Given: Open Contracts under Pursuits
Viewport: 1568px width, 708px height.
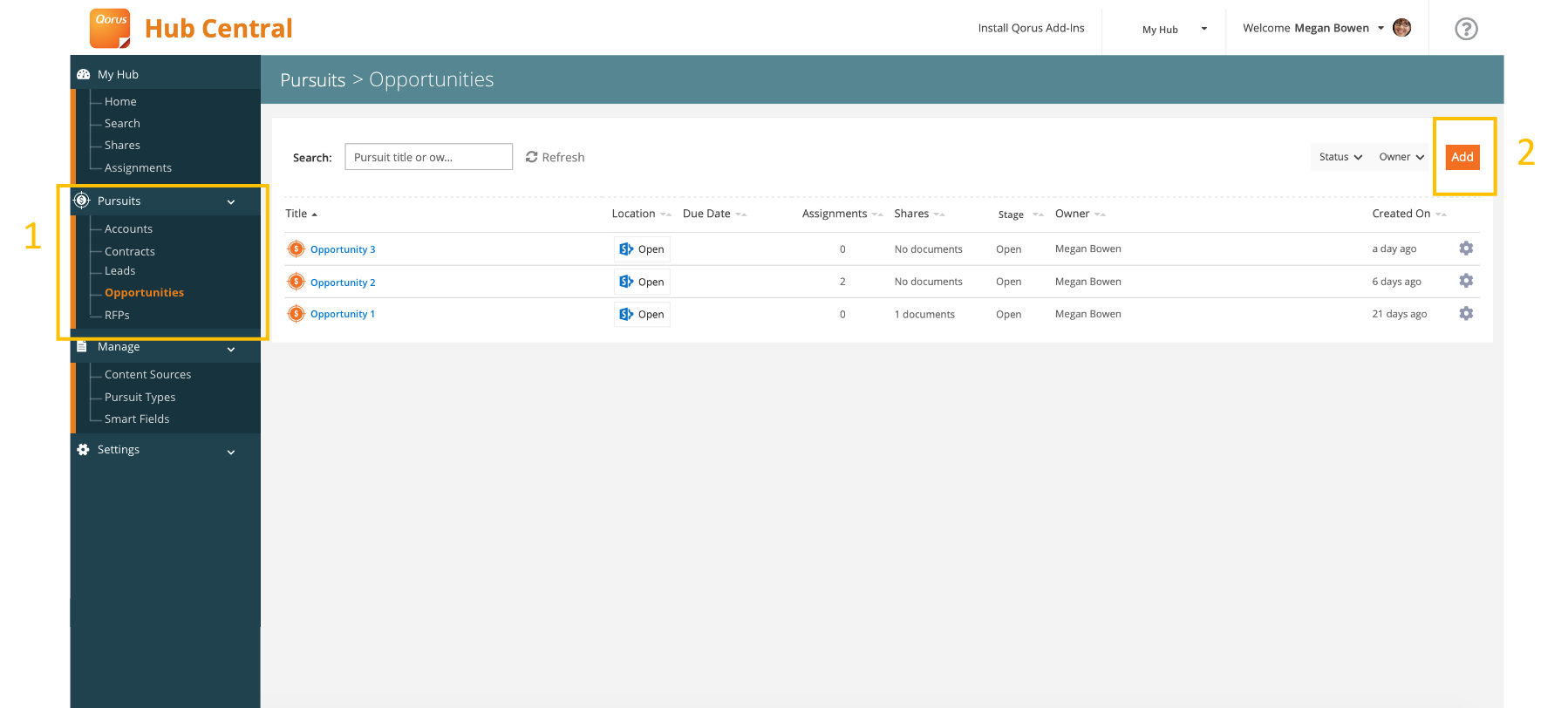Looking at the screenshot, I should point(130,252).
